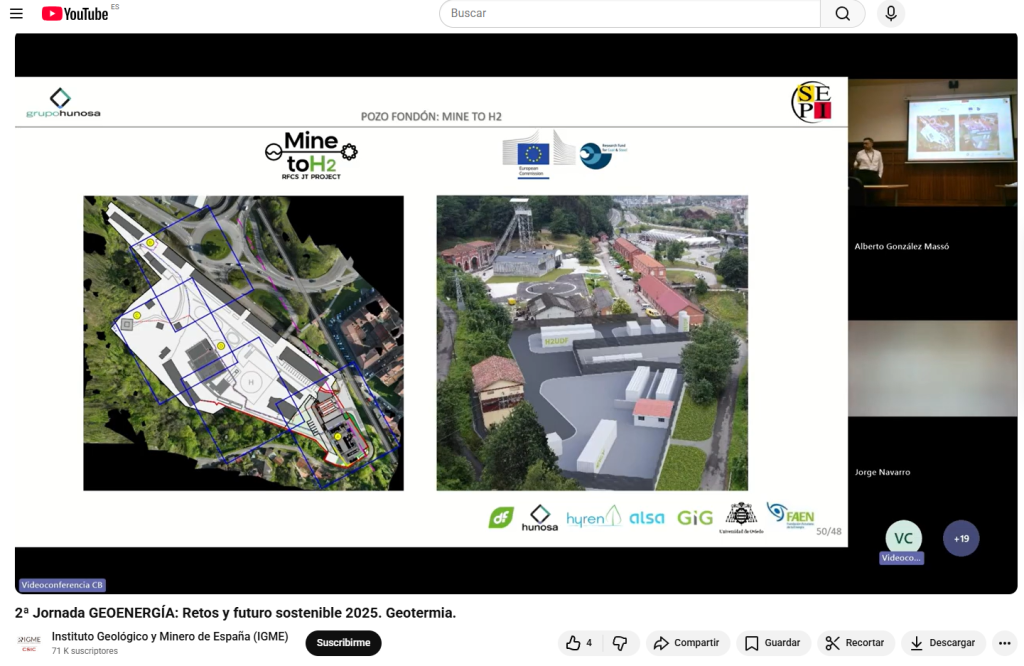Clip the video using Recortar
Viewport: 1024px width, 666px height.
point(855,643)
